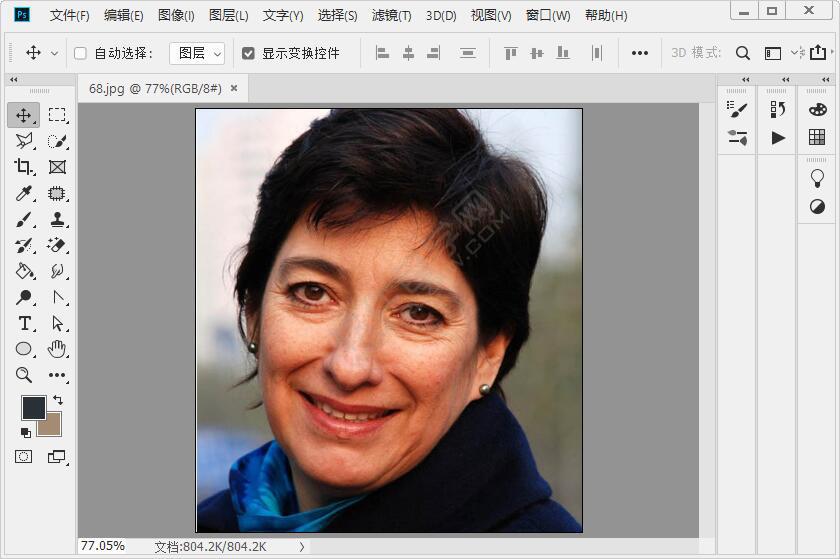Screen dimensions: 840x559
Task: Open the 滤镜(T) menu
Action: 392,16
